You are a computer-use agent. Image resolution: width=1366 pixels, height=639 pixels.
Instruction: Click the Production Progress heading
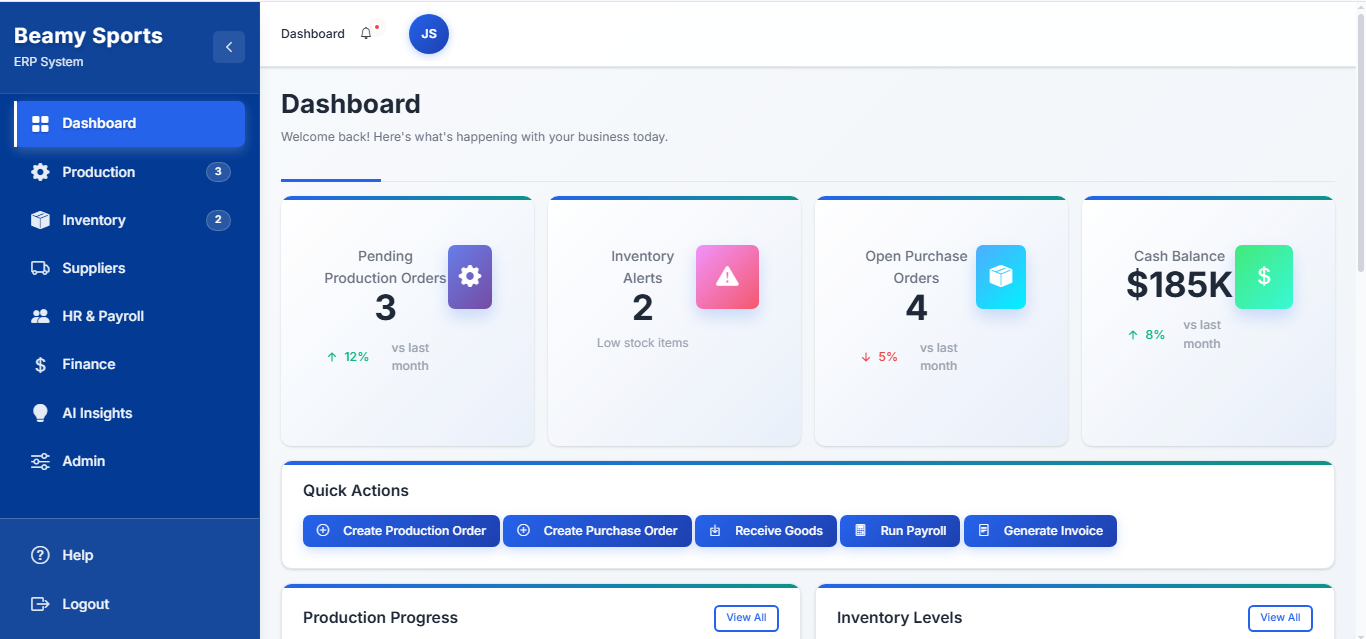381,618
